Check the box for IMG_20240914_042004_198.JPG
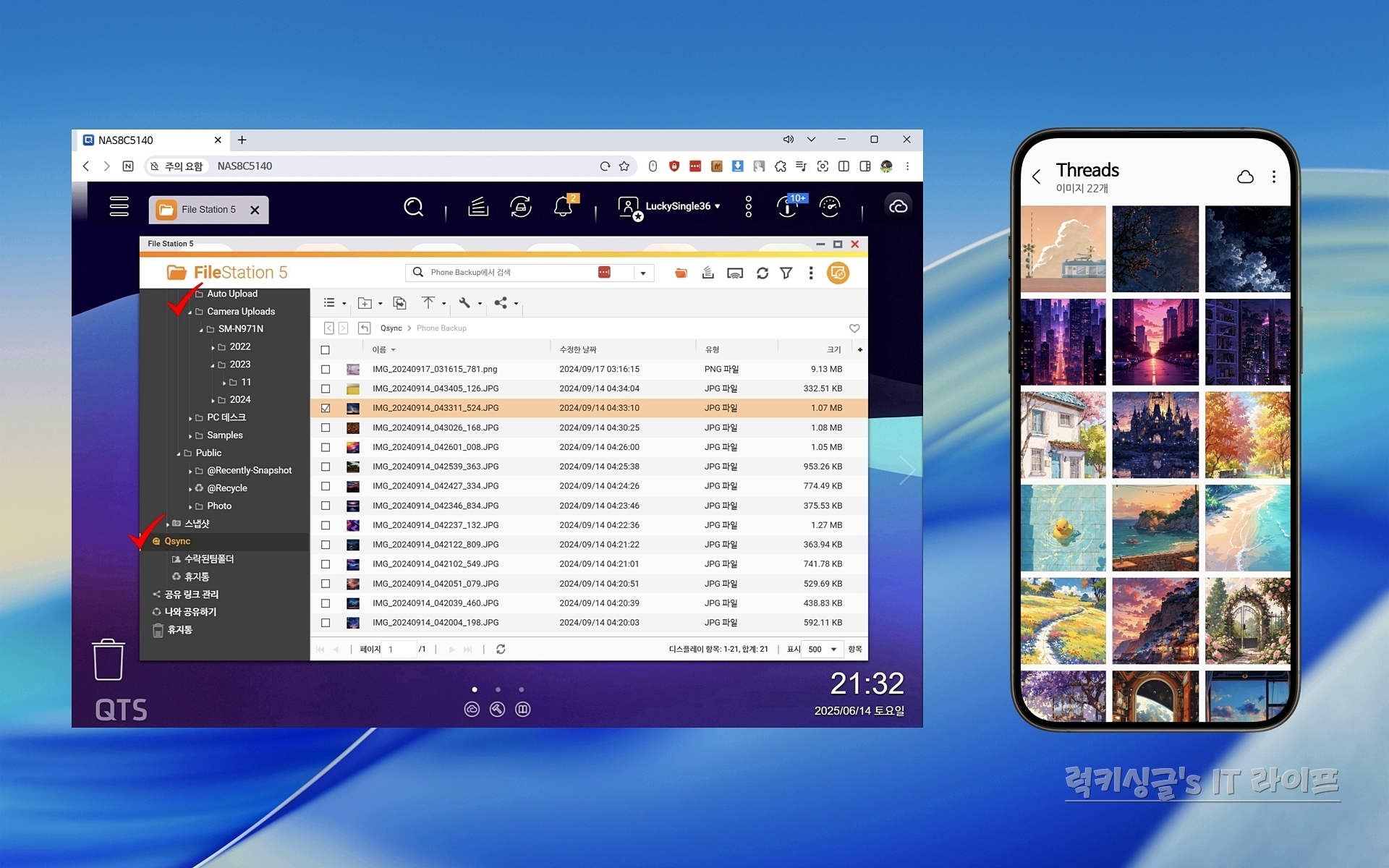 [x=326, y=623]
